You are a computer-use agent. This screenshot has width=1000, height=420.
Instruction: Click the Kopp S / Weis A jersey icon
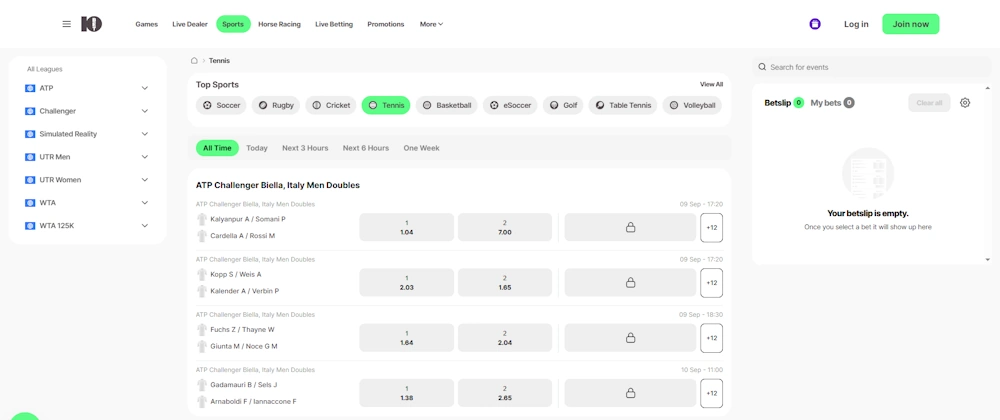pos(202,275)
